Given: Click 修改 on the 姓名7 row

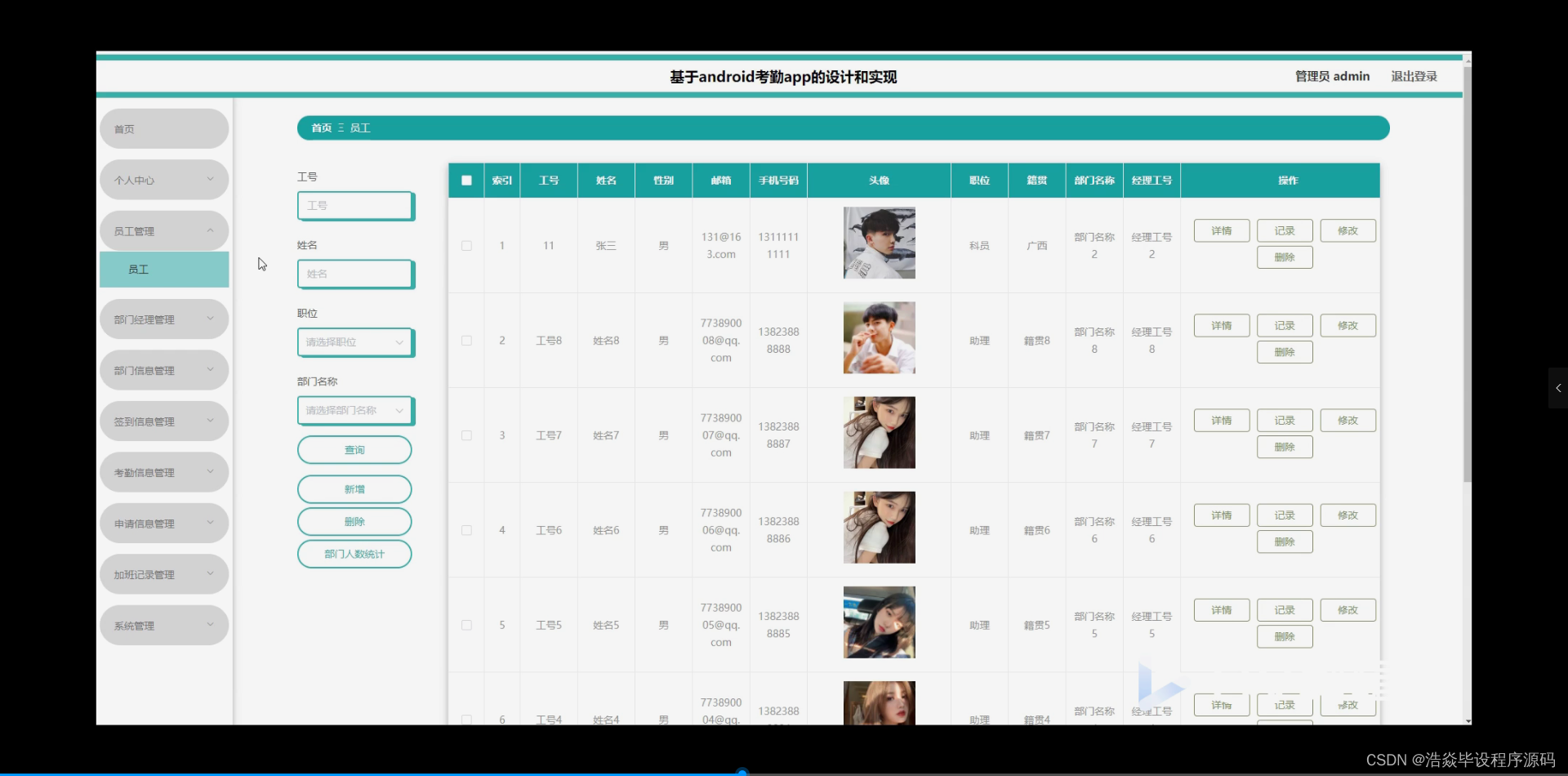Looking at the screenshot, I should (x=1347, y=420).
